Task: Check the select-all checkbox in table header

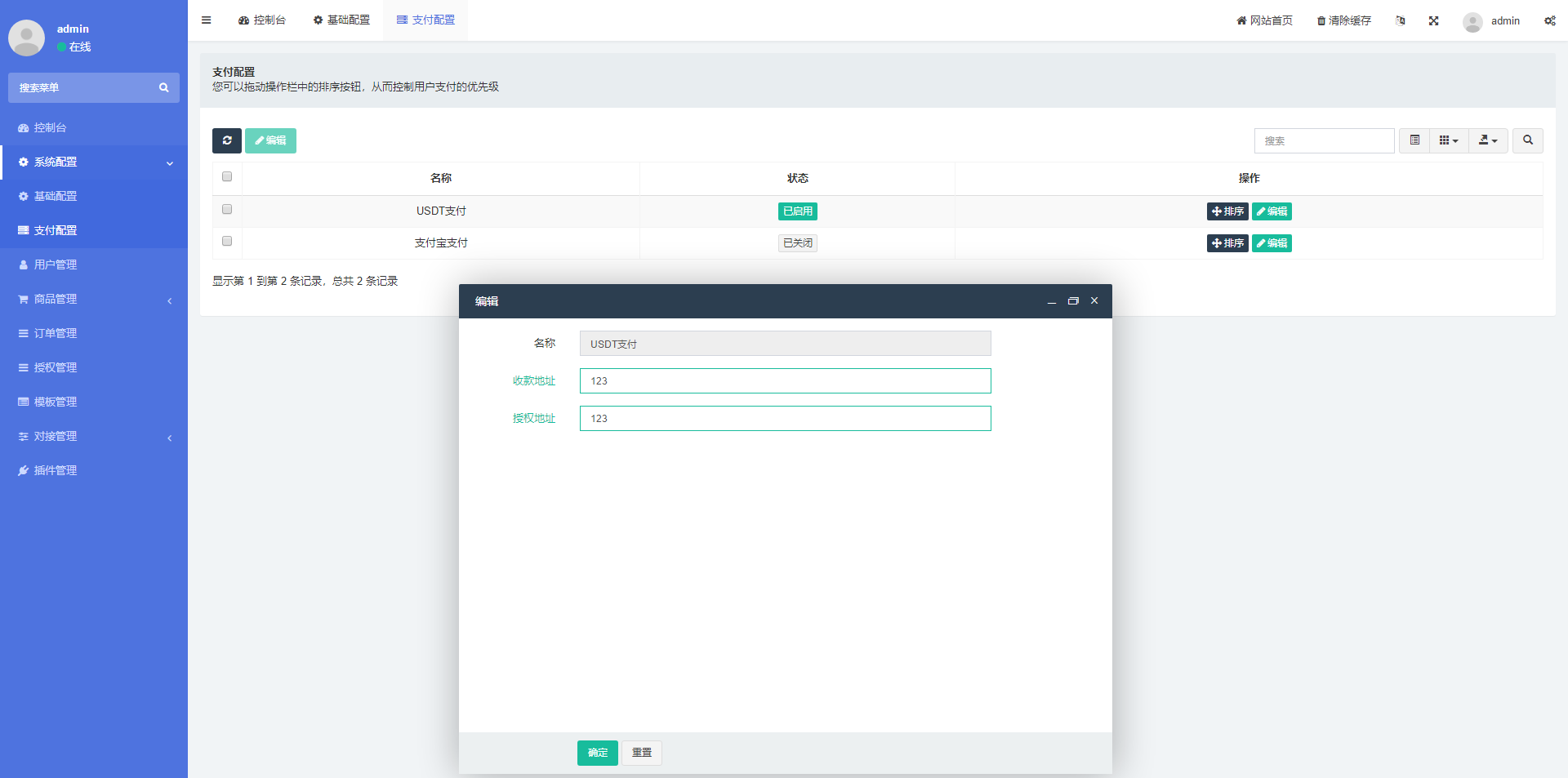Action: coord(227,176)
